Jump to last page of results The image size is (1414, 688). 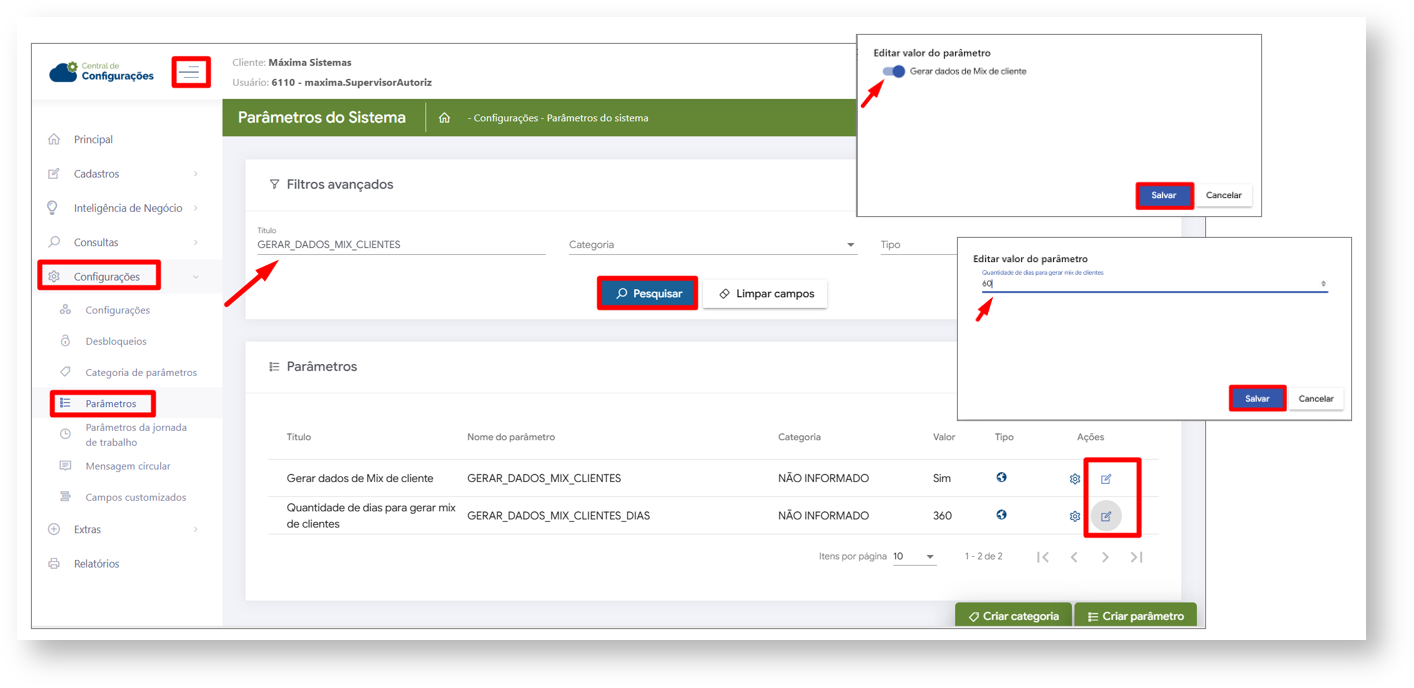pos(1136,557)
